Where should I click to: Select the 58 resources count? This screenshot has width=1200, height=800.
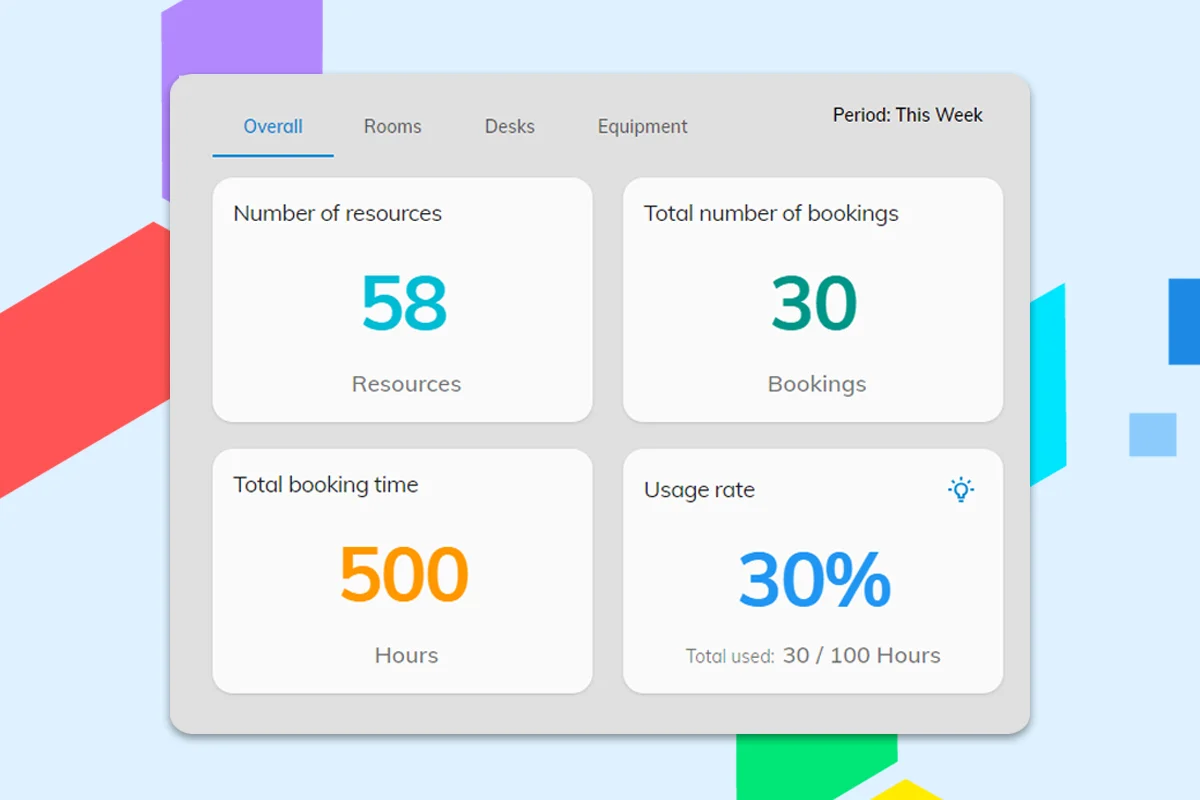(x=404, y=303)
